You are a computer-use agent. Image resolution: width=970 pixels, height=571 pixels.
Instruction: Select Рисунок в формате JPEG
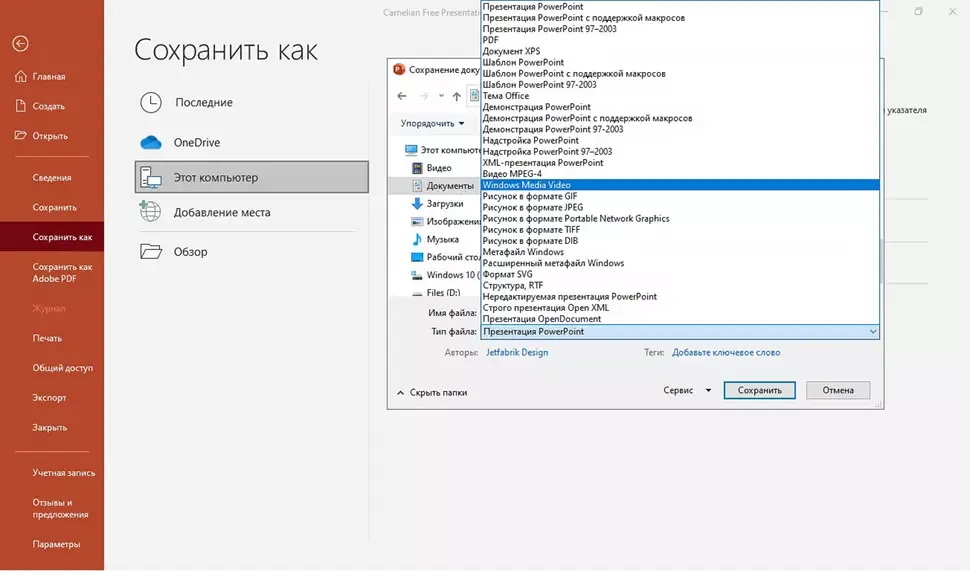(x=680, y=207)
